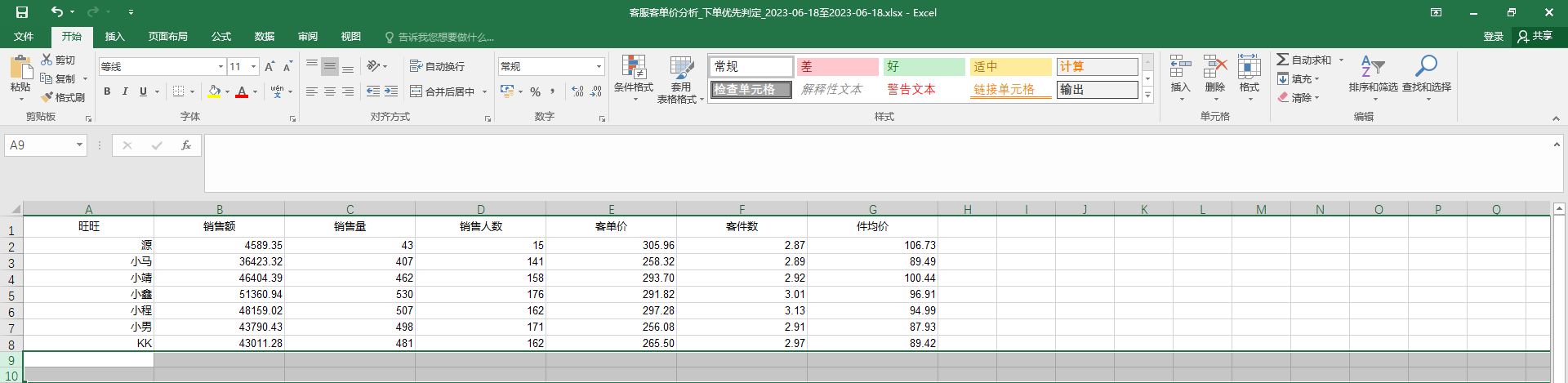Viewport: 1568px width, 383px height.
Task: Open the Name Box dropdown arrow
Action: click(79, 145)
